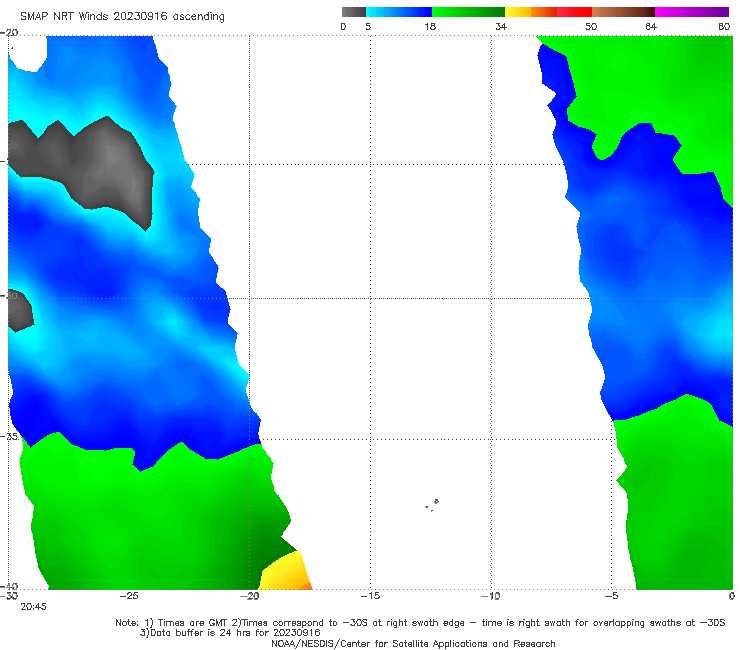
Task: Click the brown 50-64 segment of the color bar
Action: (x=623, y=12)
